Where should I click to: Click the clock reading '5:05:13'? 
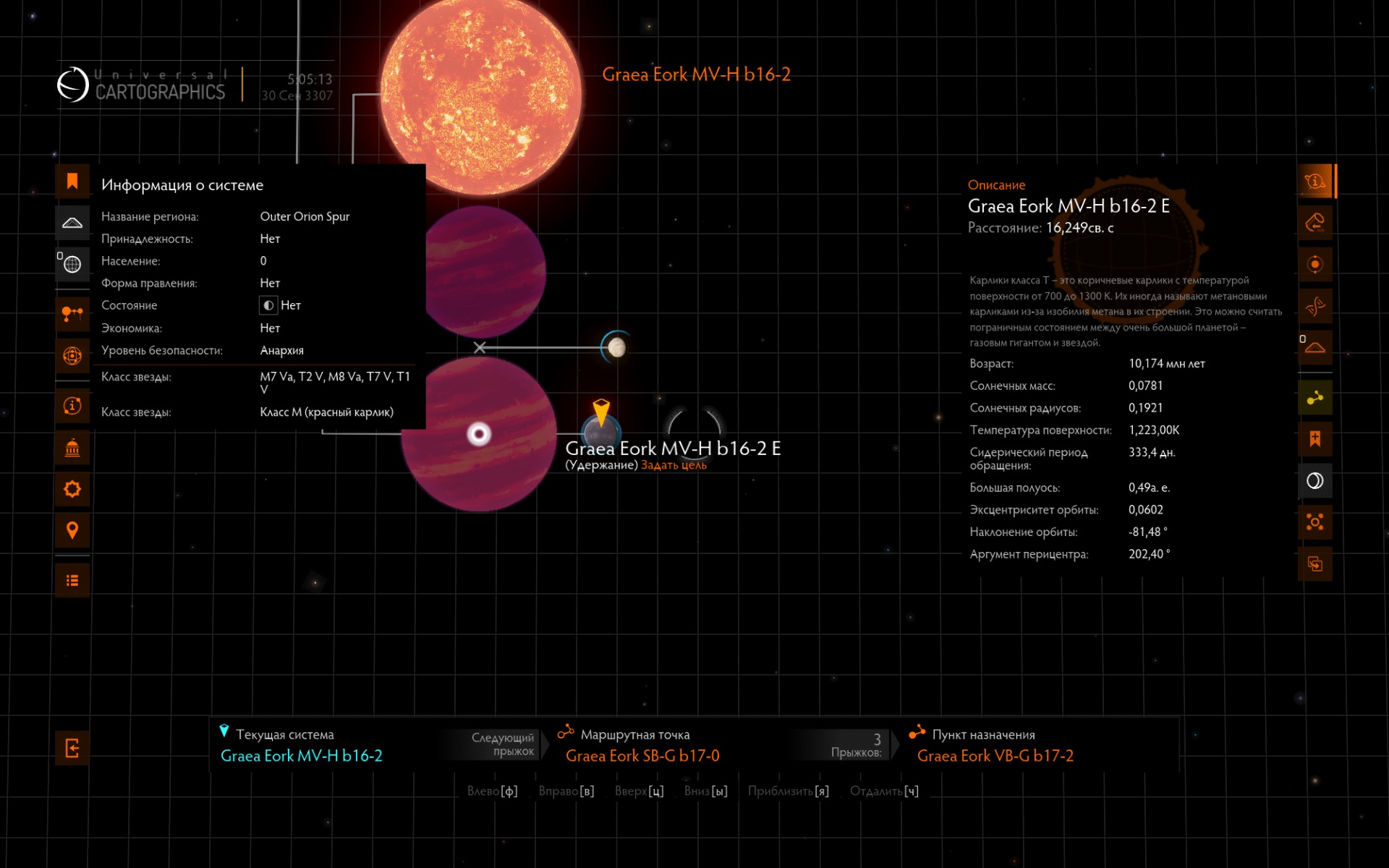click(x=310, y=79)
